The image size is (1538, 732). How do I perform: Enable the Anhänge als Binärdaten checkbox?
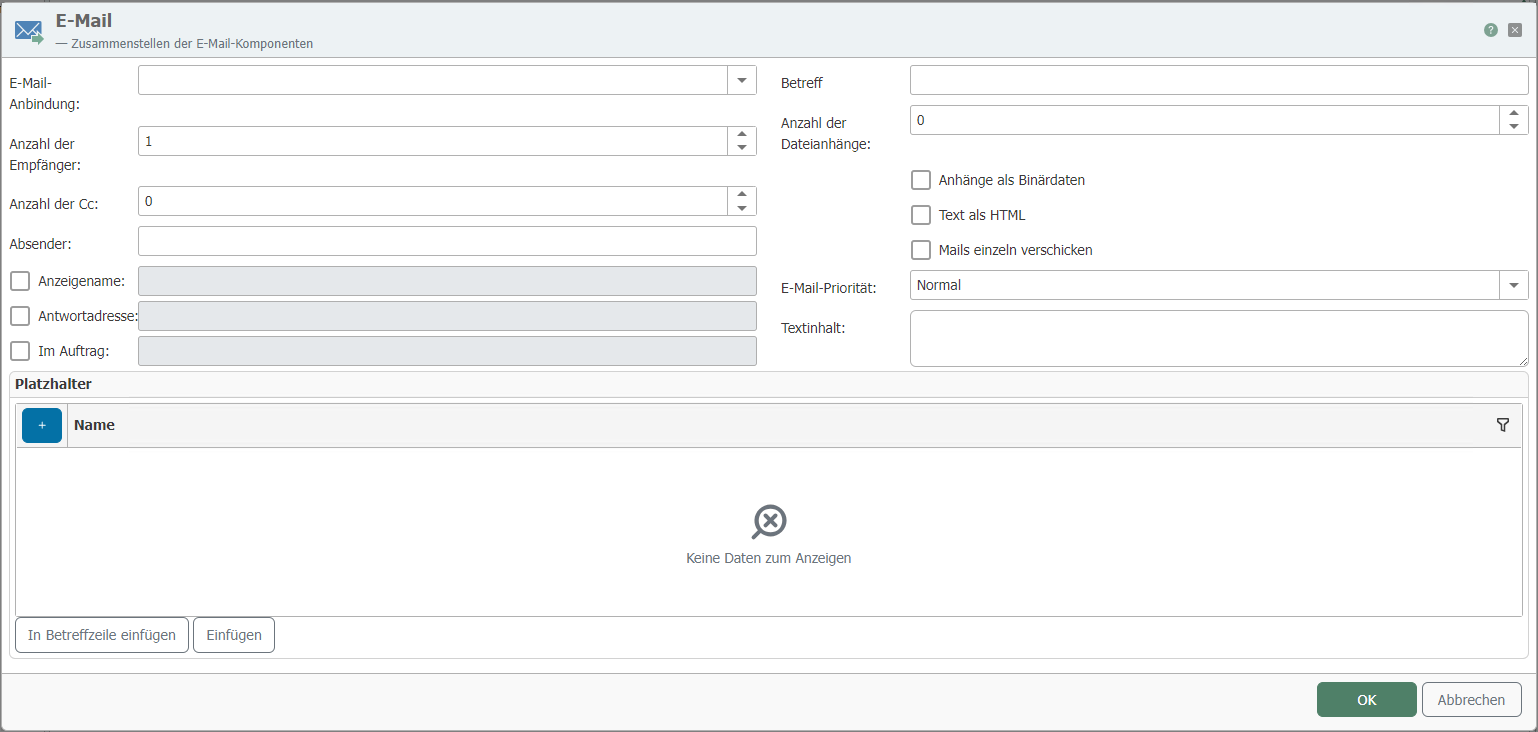tap(920, 180)
